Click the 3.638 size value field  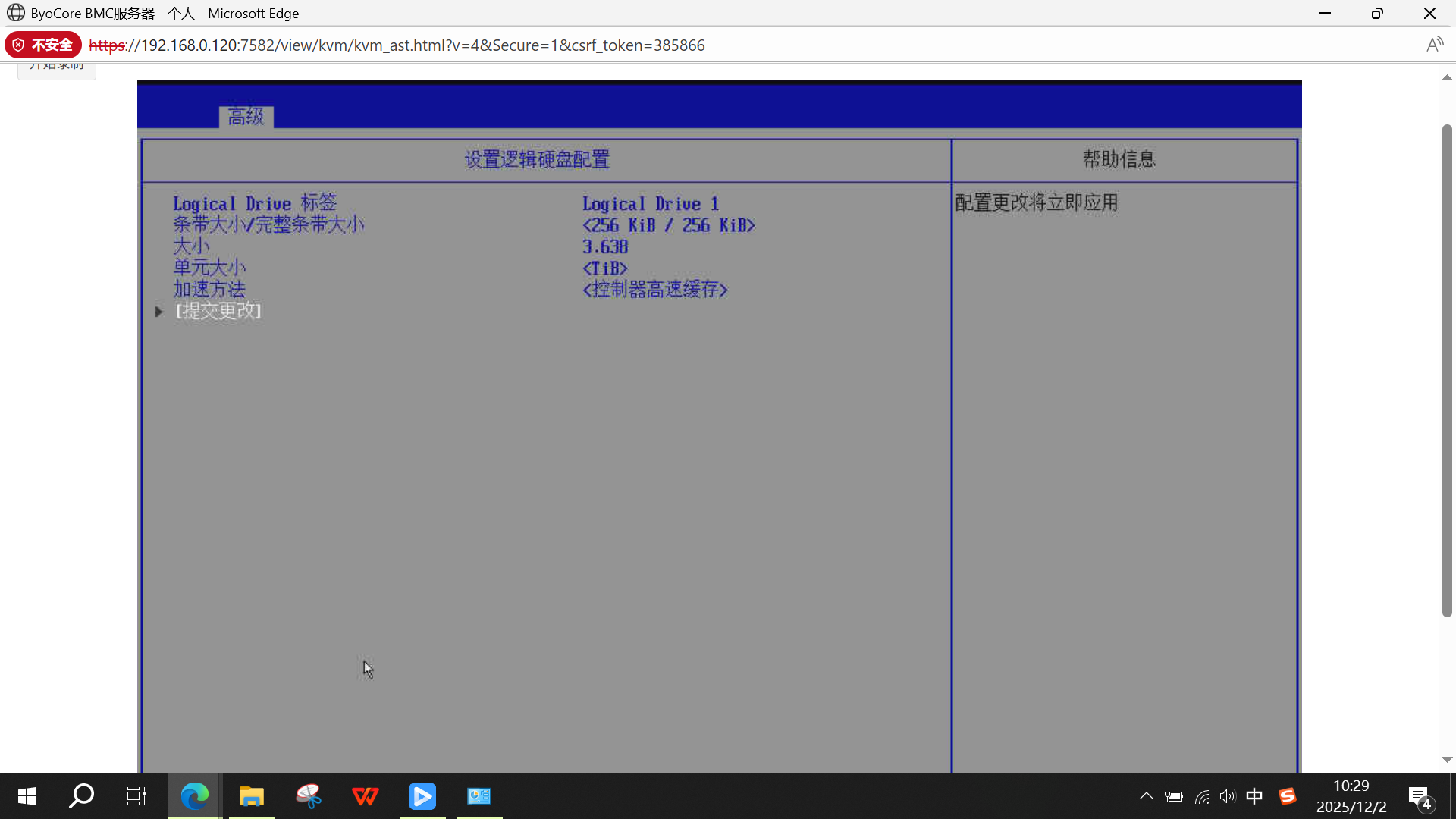tap(604, 247)
